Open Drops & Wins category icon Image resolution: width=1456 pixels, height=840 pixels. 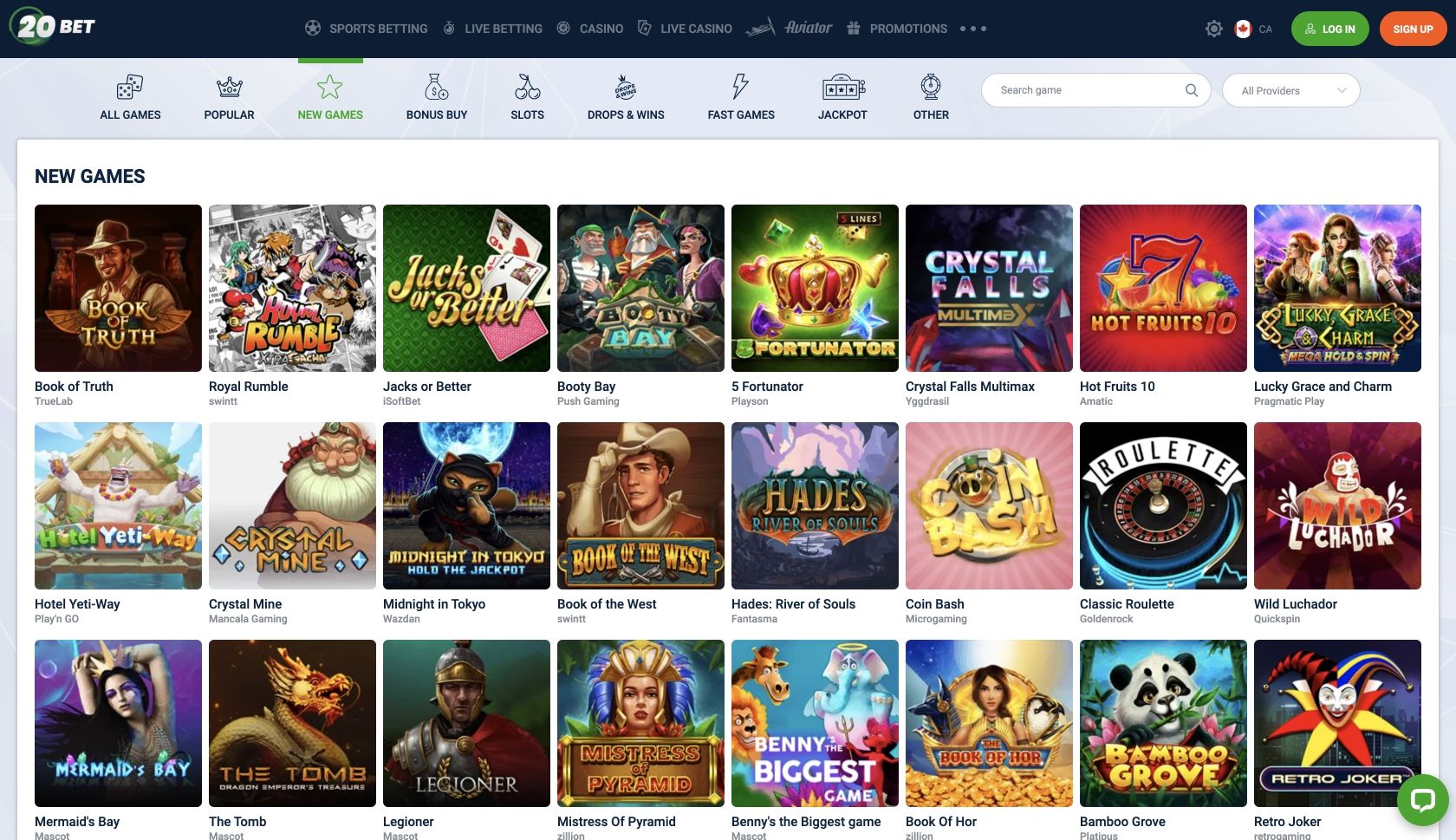coord(626,88)
